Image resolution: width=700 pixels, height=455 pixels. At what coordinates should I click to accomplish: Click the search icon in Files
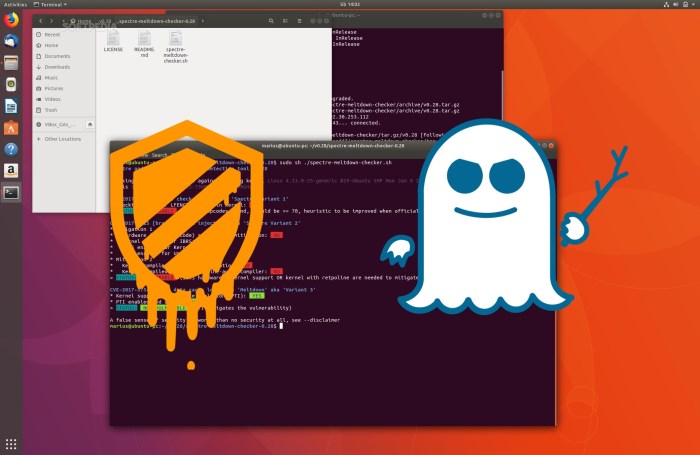pos(271,21)
